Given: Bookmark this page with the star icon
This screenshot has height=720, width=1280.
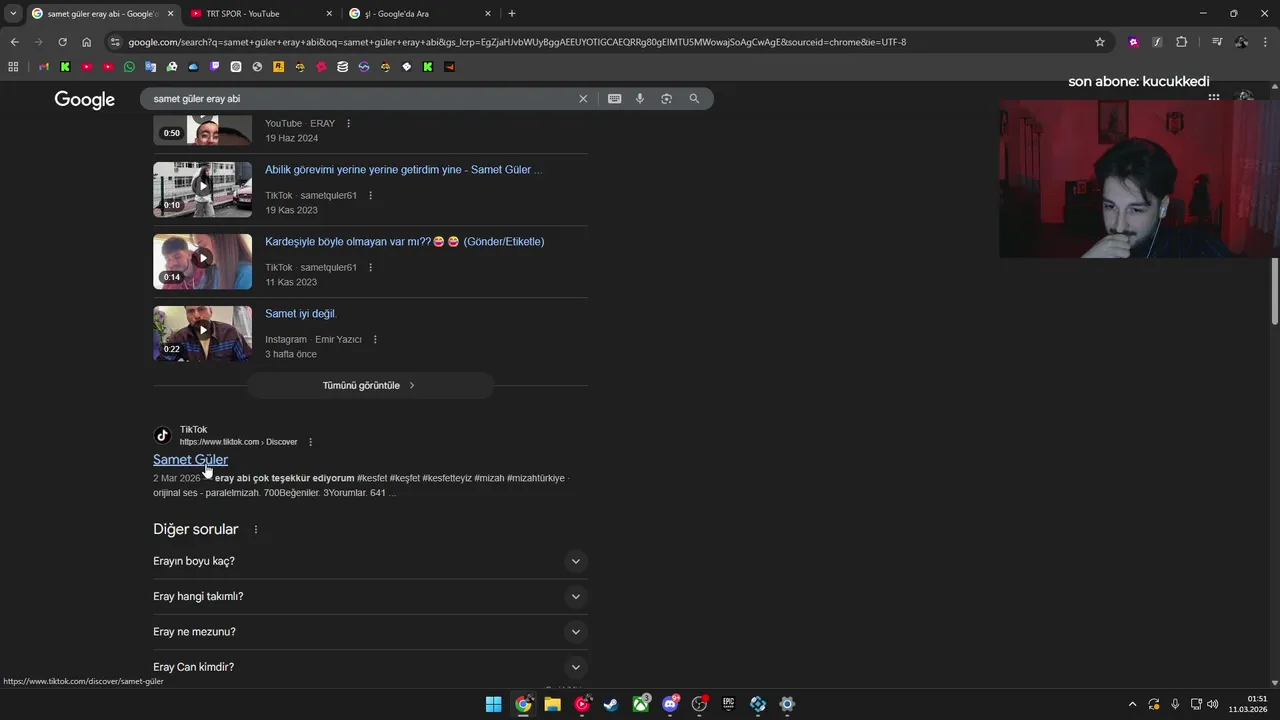Looking at the screenshot, I should [1100, 42].
